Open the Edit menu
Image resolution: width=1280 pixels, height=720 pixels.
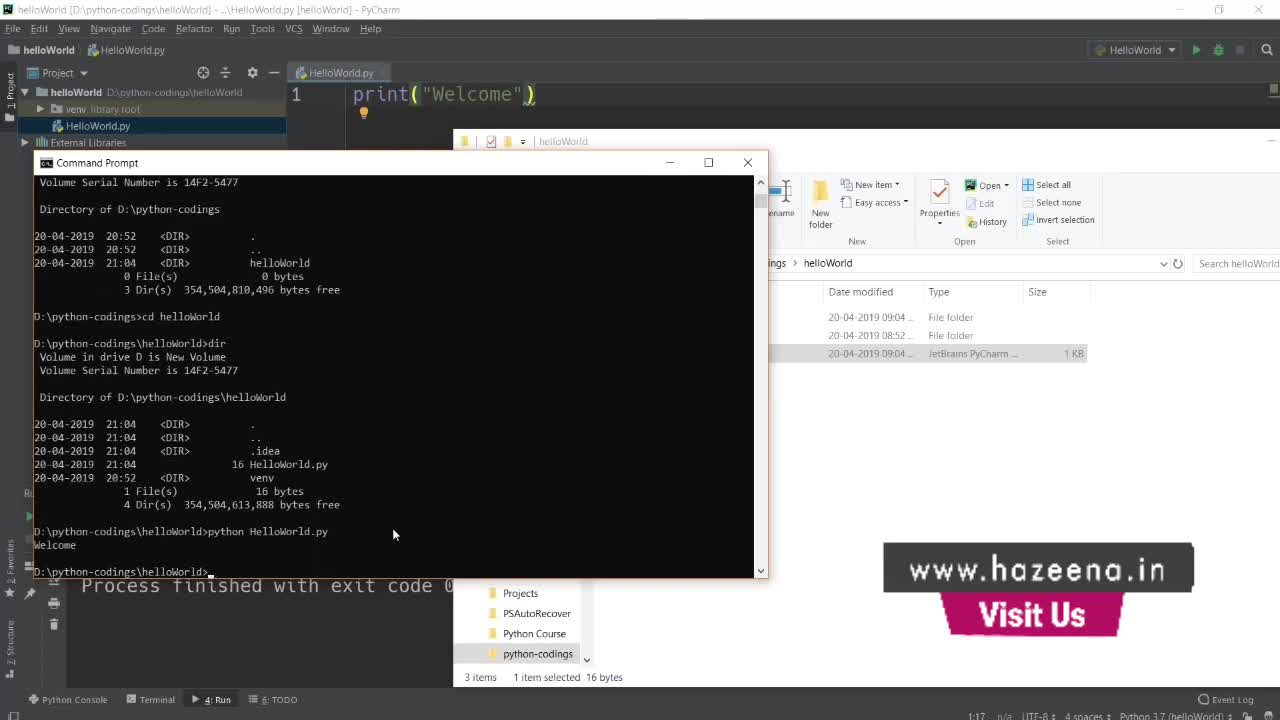[39, 29]
